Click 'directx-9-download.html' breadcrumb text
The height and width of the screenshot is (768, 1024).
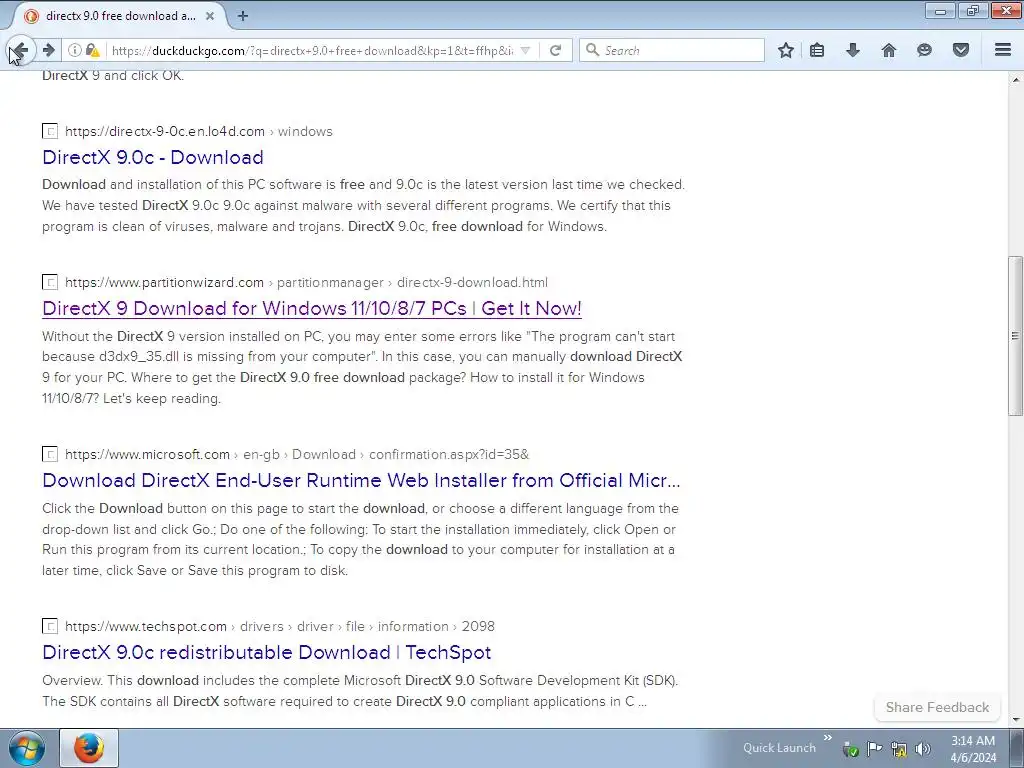472,282
